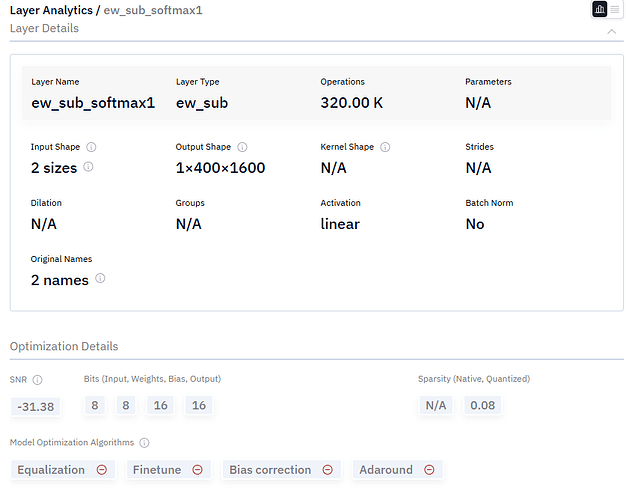Screen dimensions: 626x500
Task: Collapse the Layer Details section
Action: pyautogui.click(x=612, y=31)
